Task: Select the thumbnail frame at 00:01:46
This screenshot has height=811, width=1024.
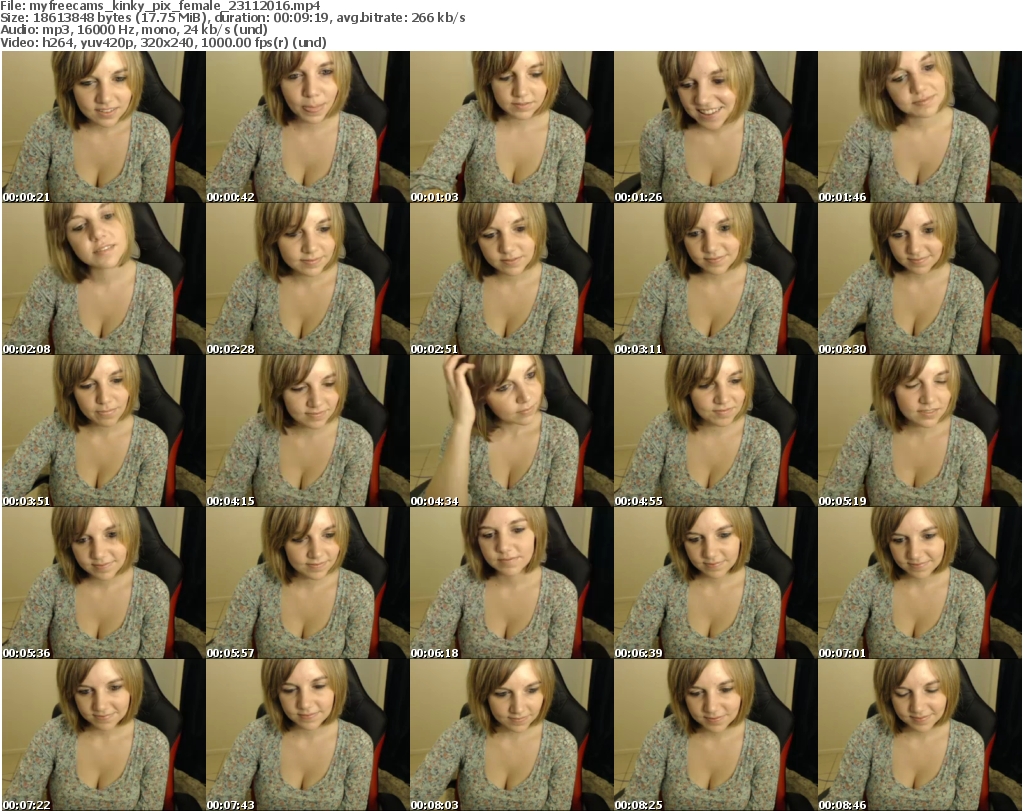Action: pyautogui.click(x=920, y=127)
